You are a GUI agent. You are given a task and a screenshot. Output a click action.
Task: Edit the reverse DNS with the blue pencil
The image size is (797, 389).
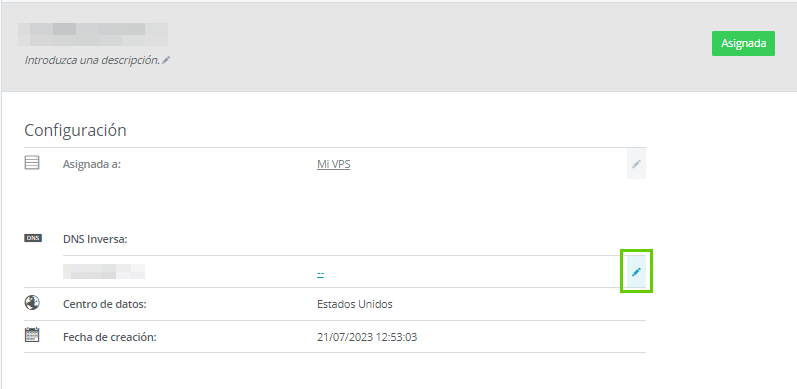pyautogui.click(x=636, y=272)
